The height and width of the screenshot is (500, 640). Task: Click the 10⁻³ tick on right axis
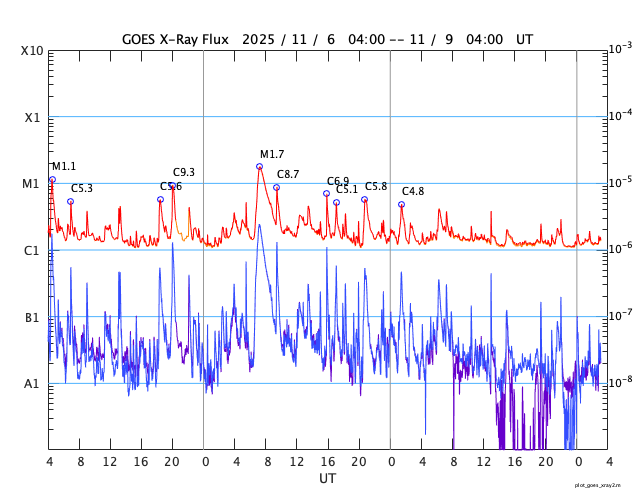pyautogui.click(x=619, y=49)
